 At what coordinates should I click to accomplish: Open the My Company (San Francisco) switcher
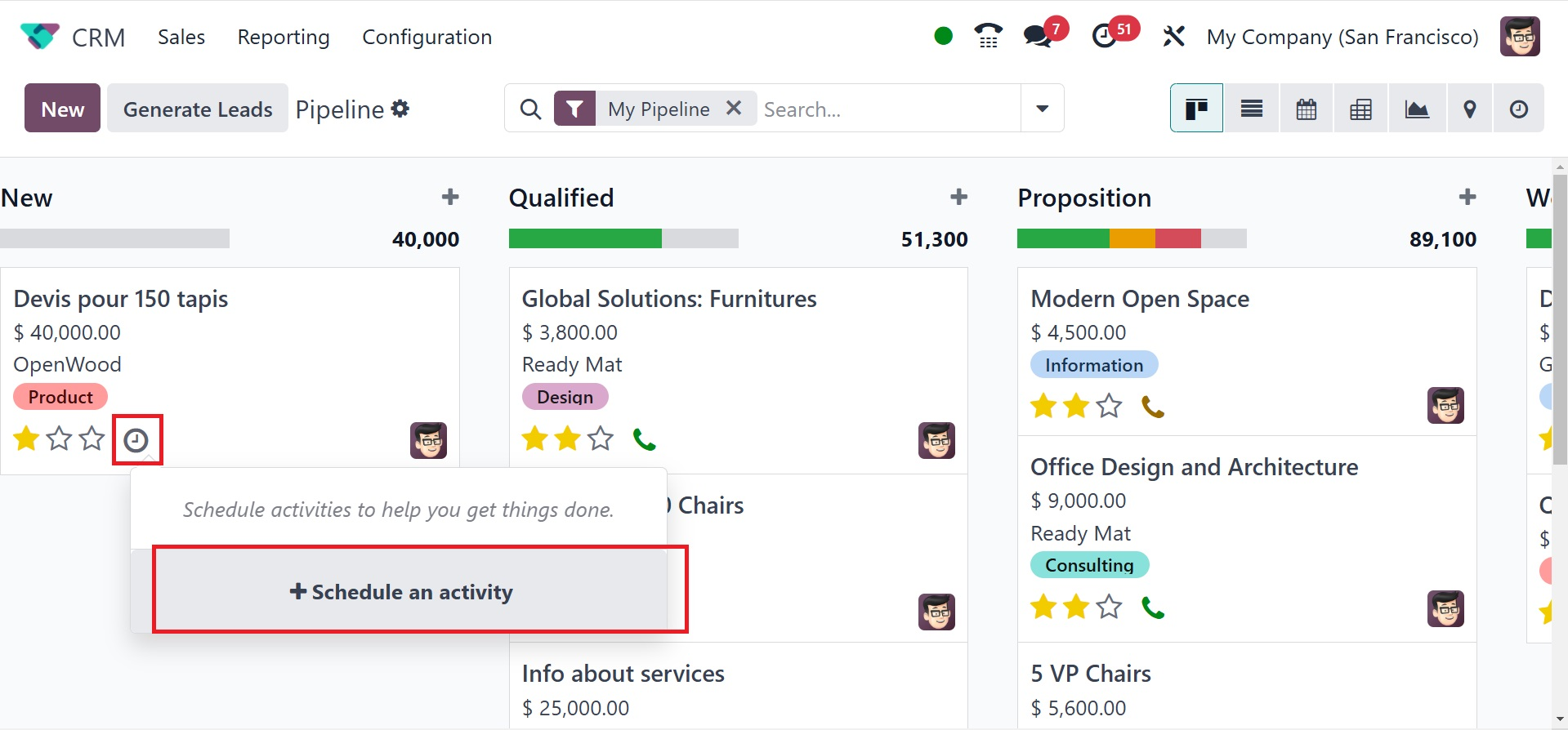click(1342, 37)
